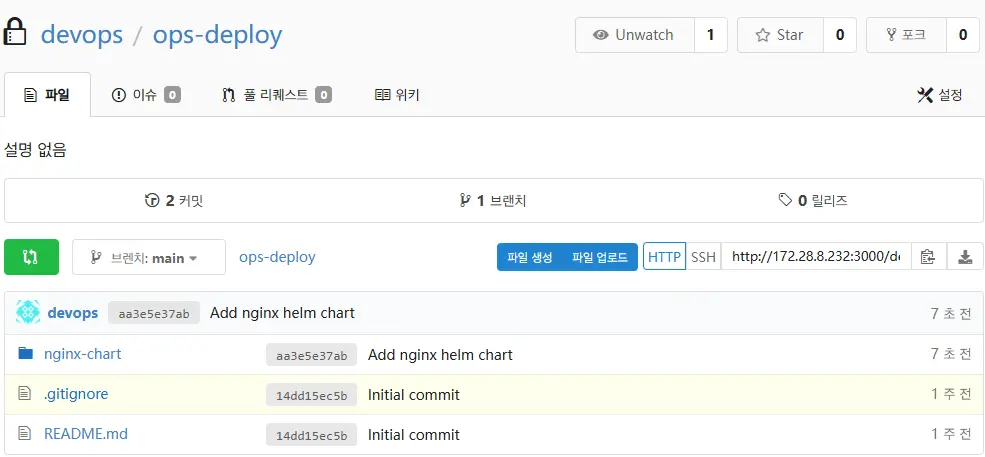Open the 설정 settings page

point(940,95)
